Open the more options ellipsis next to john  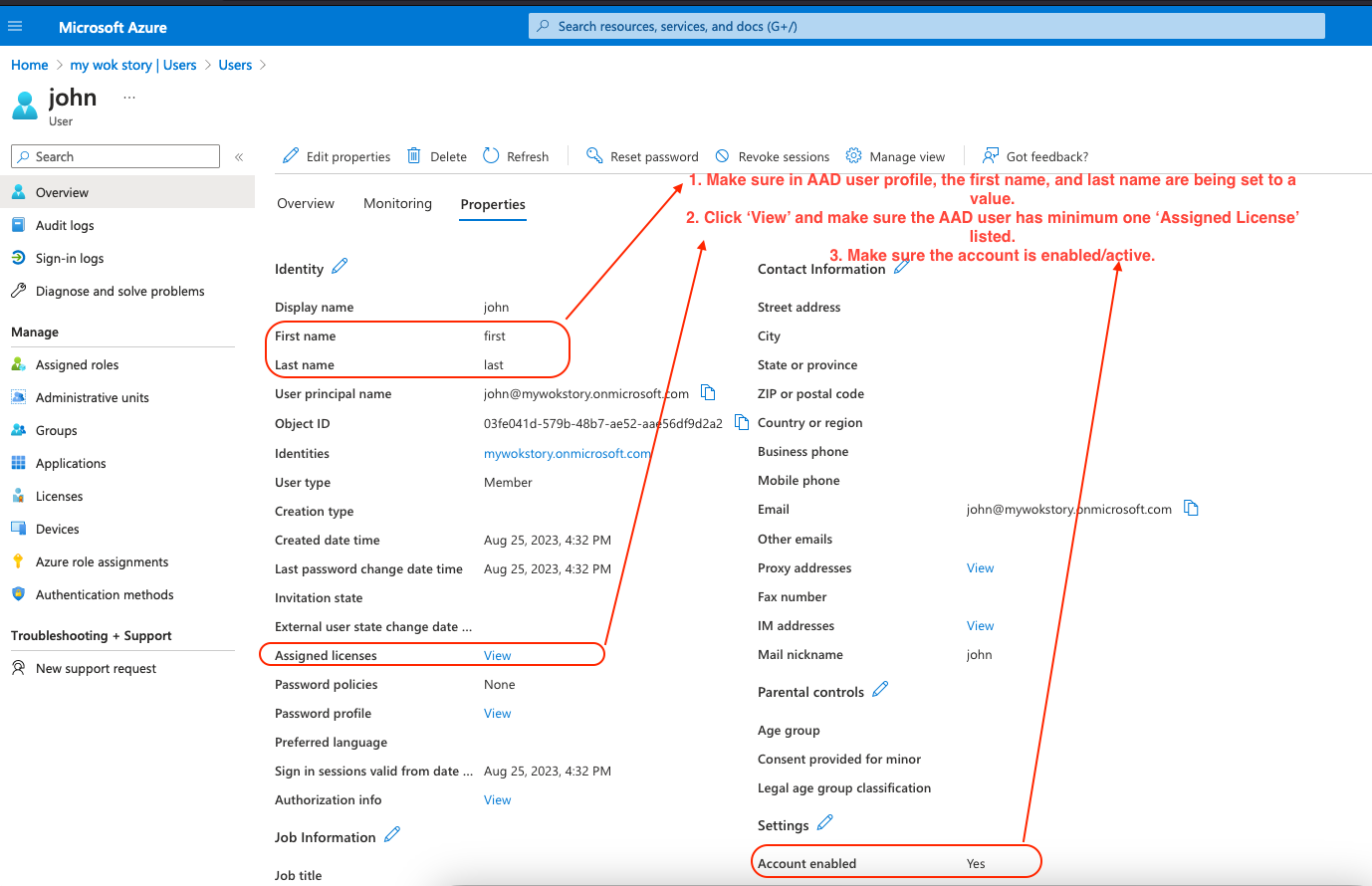(x=129, y=97)
